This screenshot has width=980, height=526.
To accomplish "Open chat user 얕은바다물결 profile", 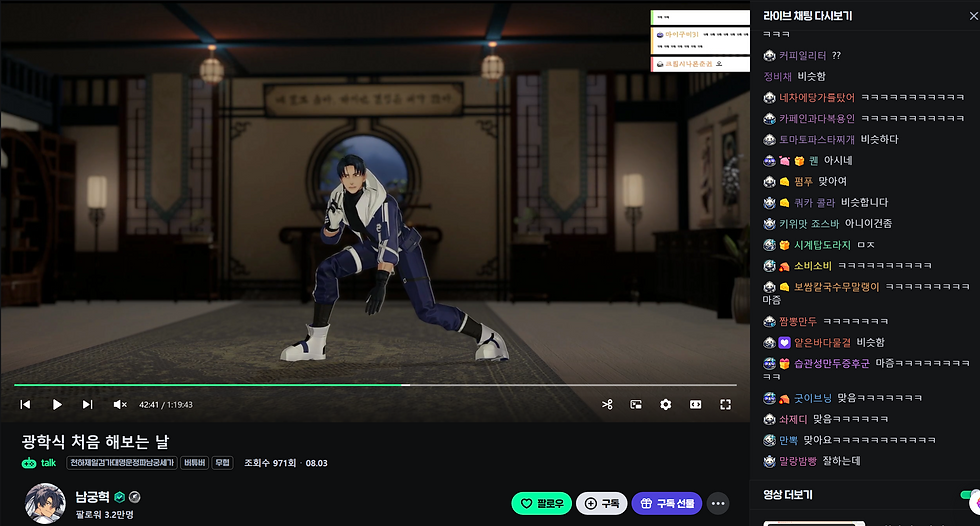I will [822, 342].
